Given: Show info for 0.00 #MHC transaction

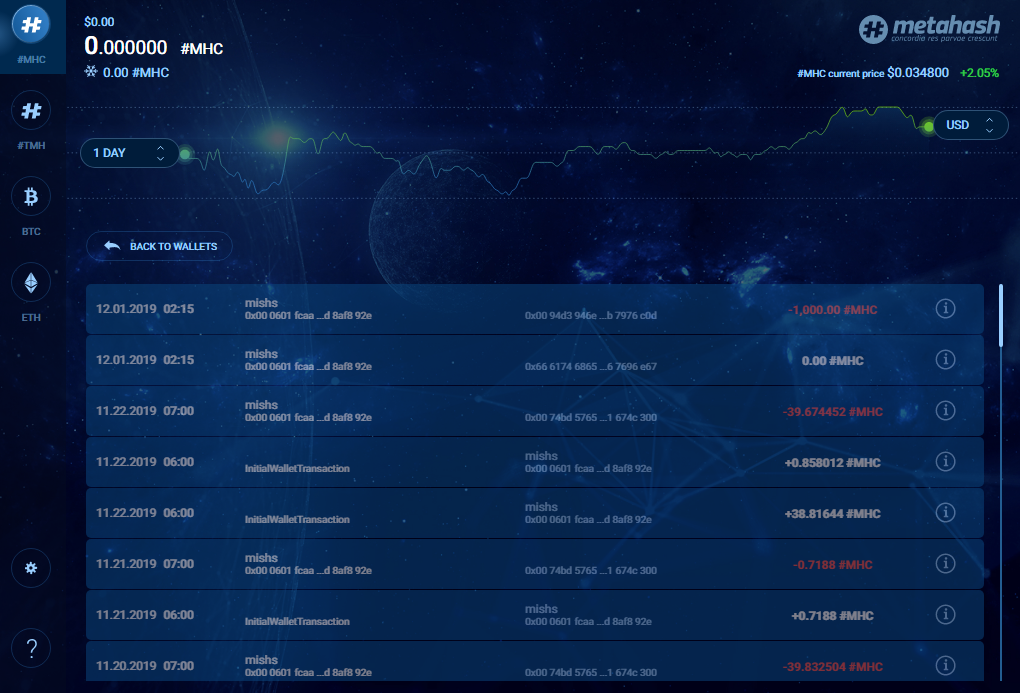Looking at the screenshot, I should point(945,359).
